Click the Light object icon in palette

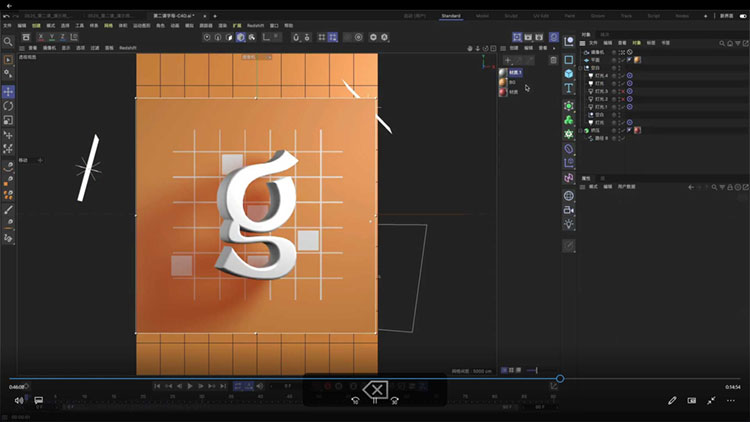pyautogui.click(x=569, y=225)
